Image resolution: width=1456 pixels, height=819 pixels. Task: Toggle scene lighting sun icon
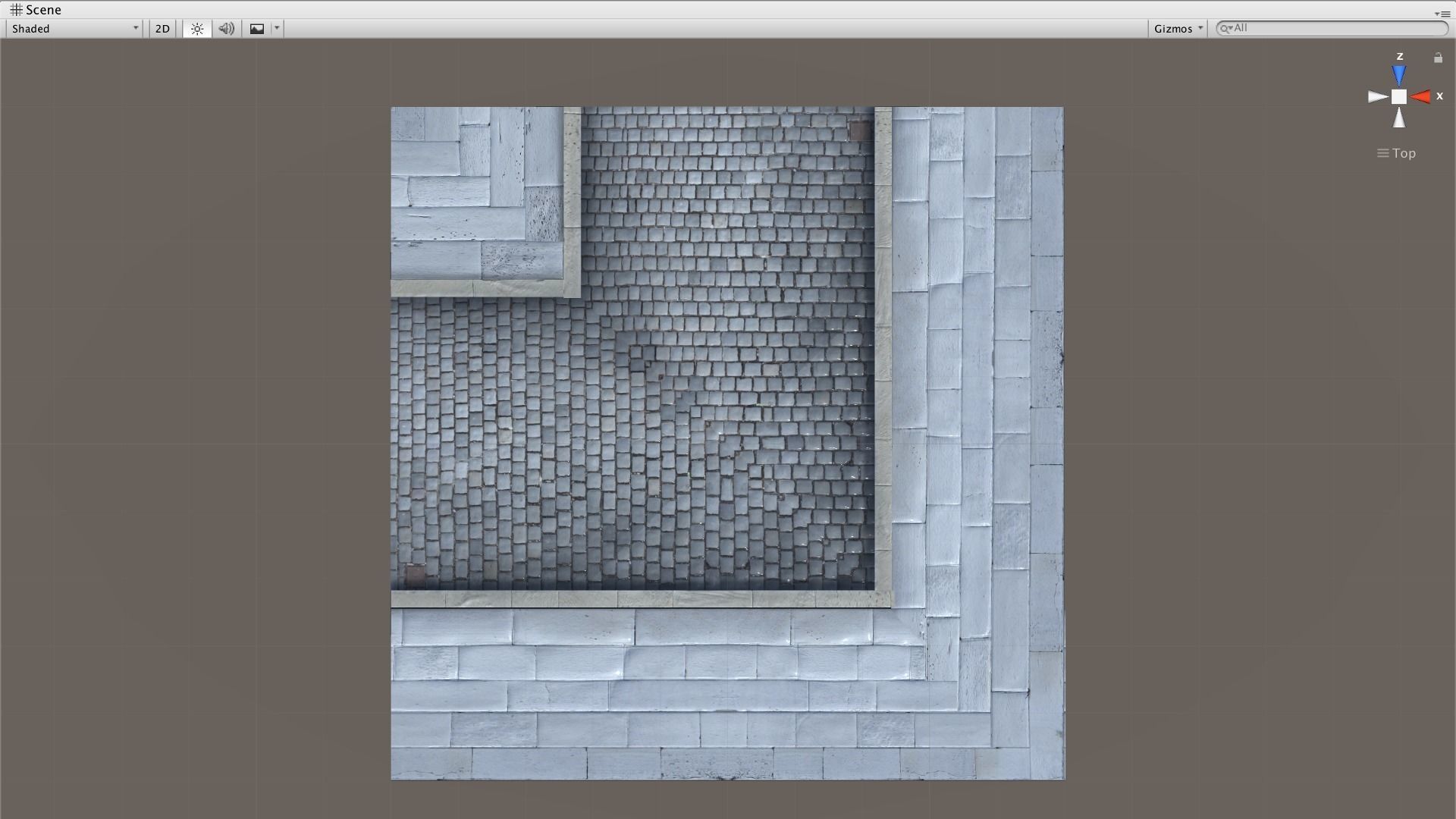coord(197,29)
